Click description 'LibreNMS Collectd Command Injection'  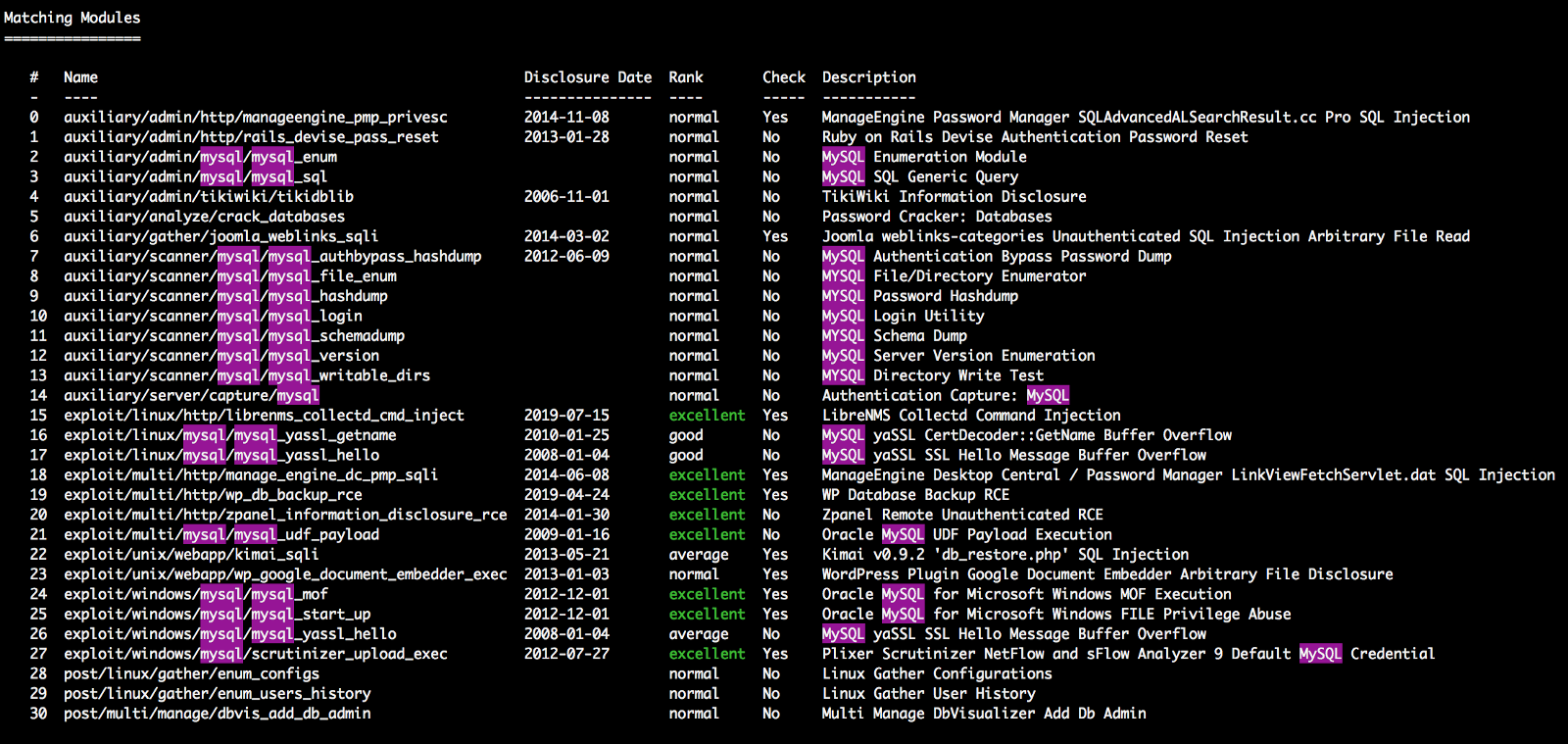(x=971, y=416)
